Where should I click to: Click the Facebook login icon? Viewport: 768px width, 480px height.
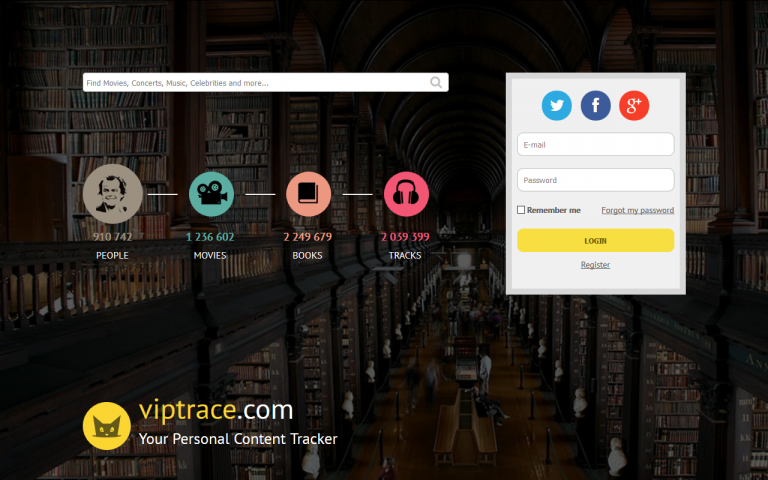[596, 105]
